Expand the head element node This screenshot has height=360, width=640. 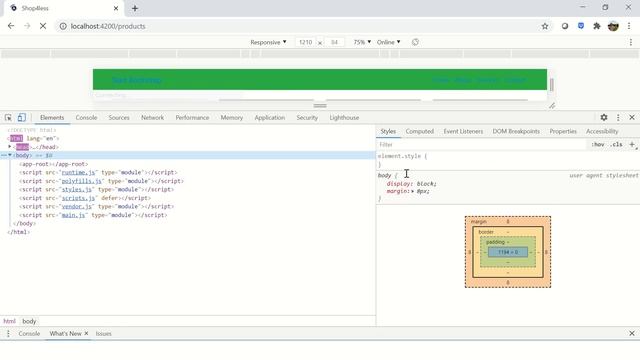pos(9,147)
